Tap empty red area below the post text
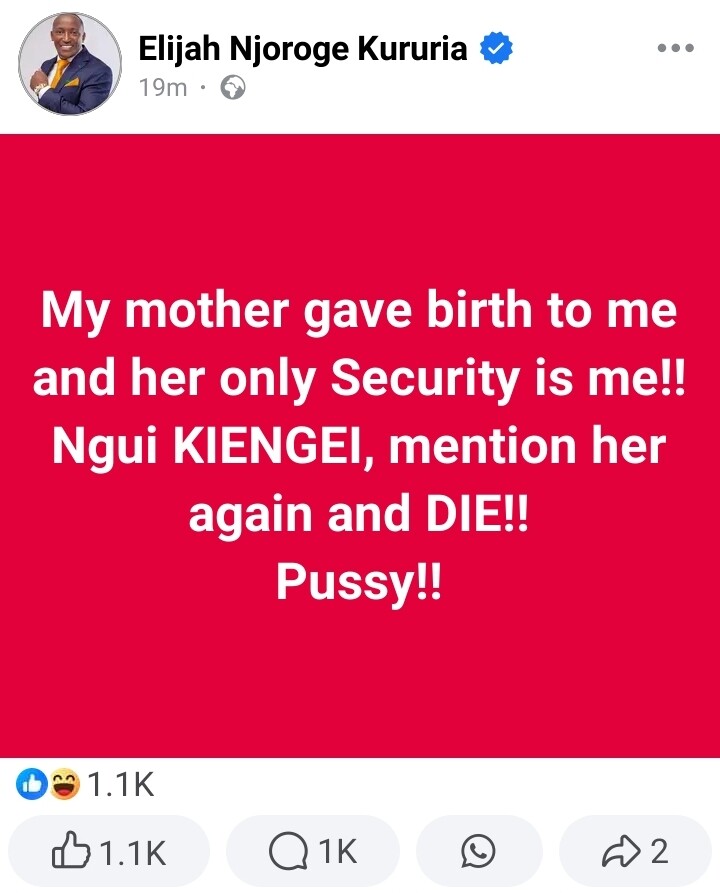Screen dimensions: 720x893 pos(360,680)
